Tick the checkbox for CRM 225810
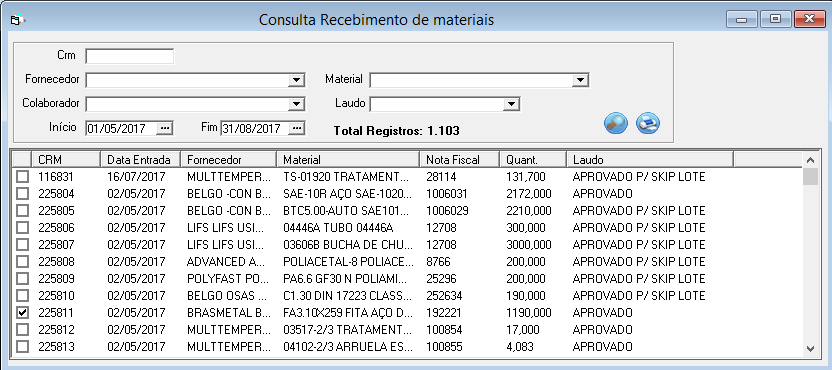The image size is (832, 370). [x=22, y=296]
